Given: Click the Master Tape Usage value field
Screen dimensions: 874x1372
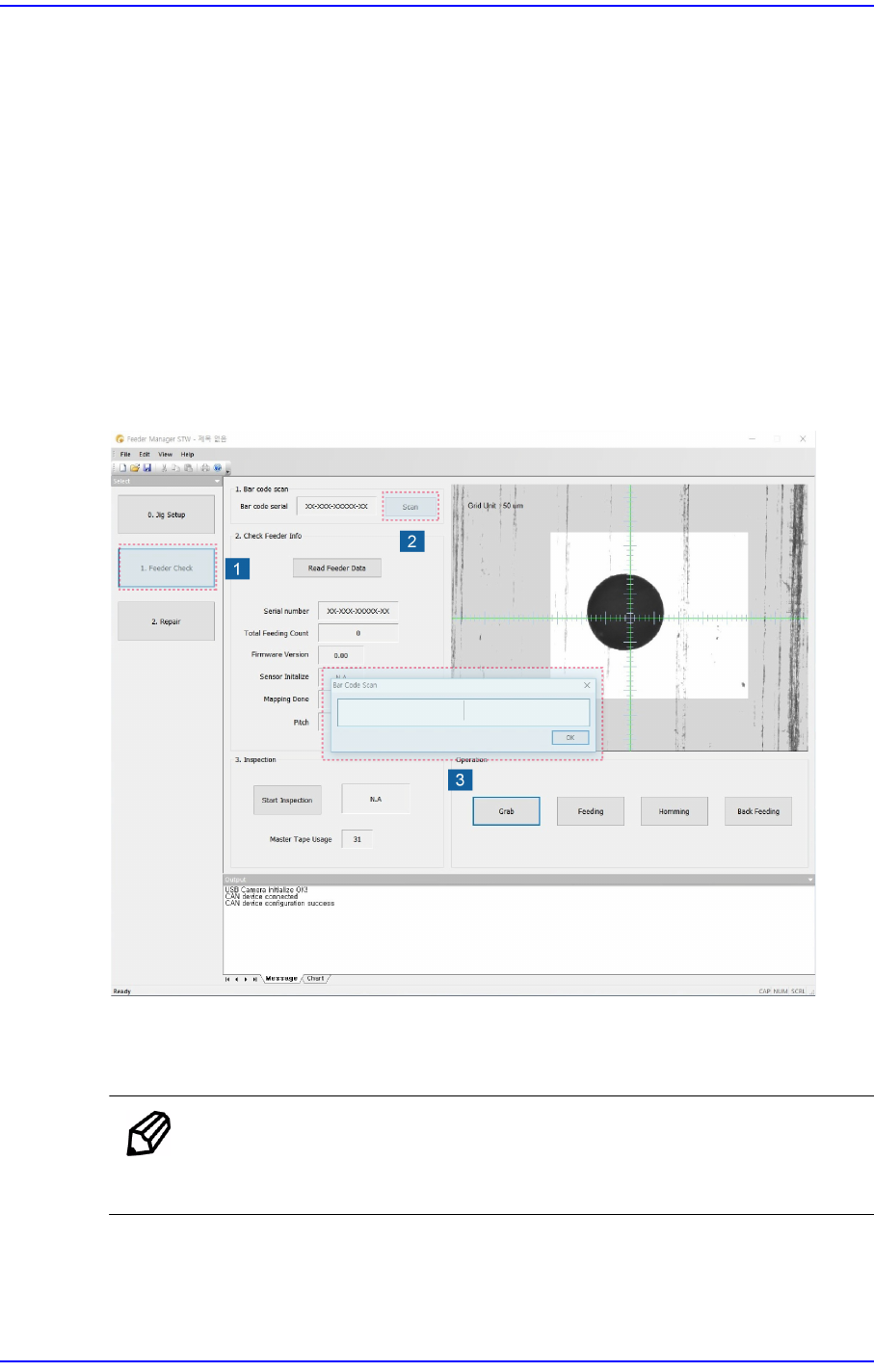Looking at the screenshot, I should click(358, 839).
